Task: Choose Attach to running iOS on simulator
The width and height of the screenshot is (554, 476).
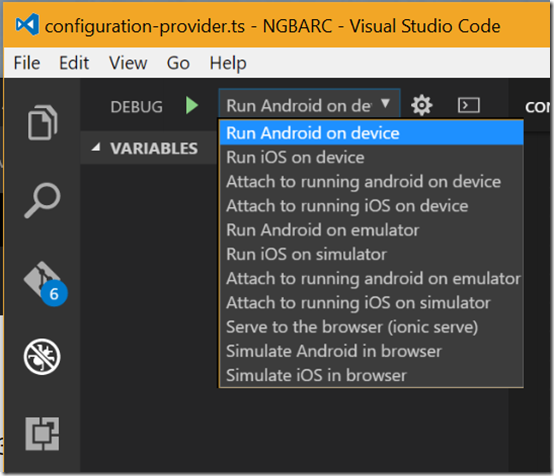Action: [371, 302]
